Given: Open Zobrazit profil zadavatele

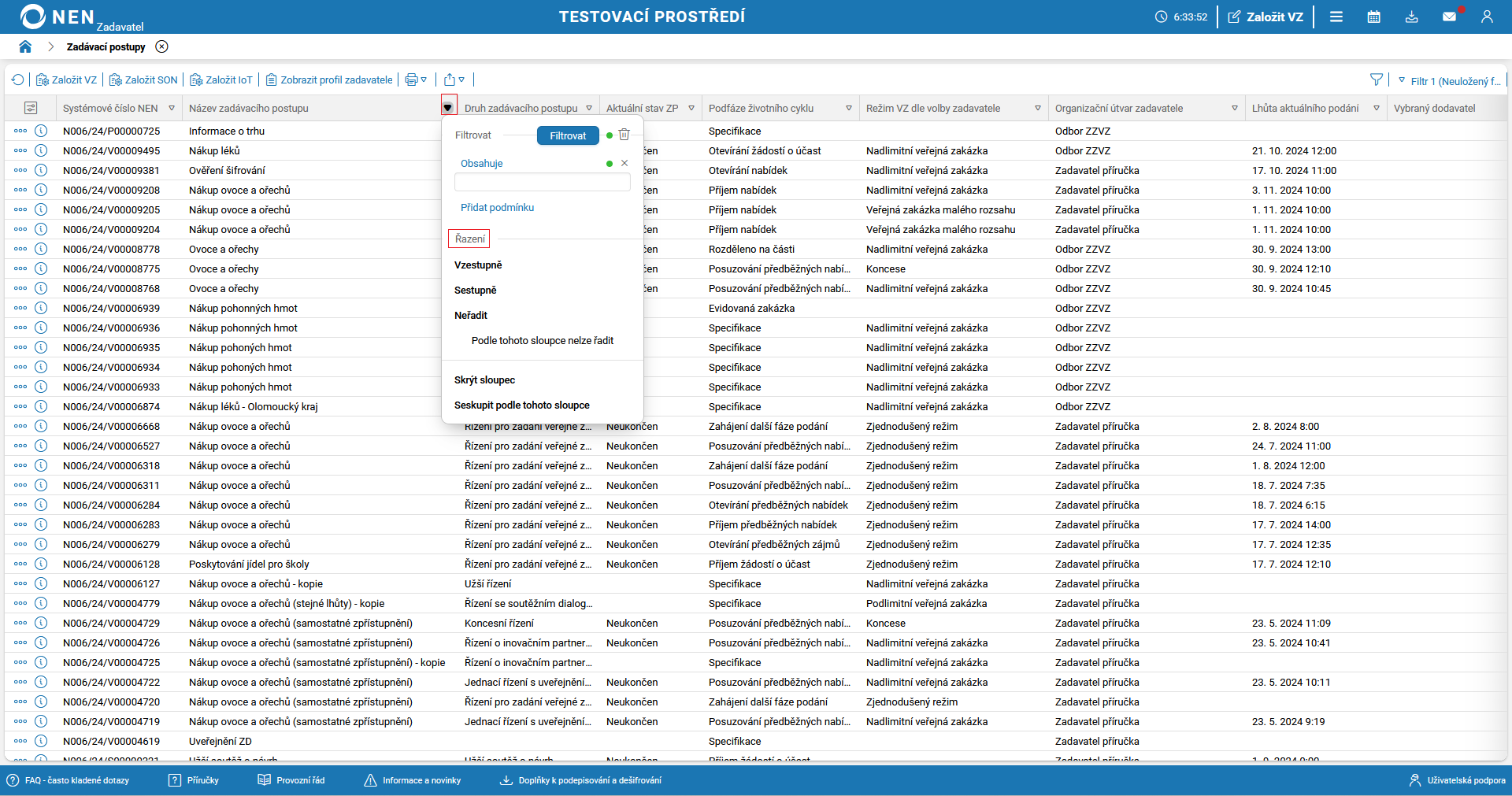Looking at the screenshot, I should click(329, 80).
